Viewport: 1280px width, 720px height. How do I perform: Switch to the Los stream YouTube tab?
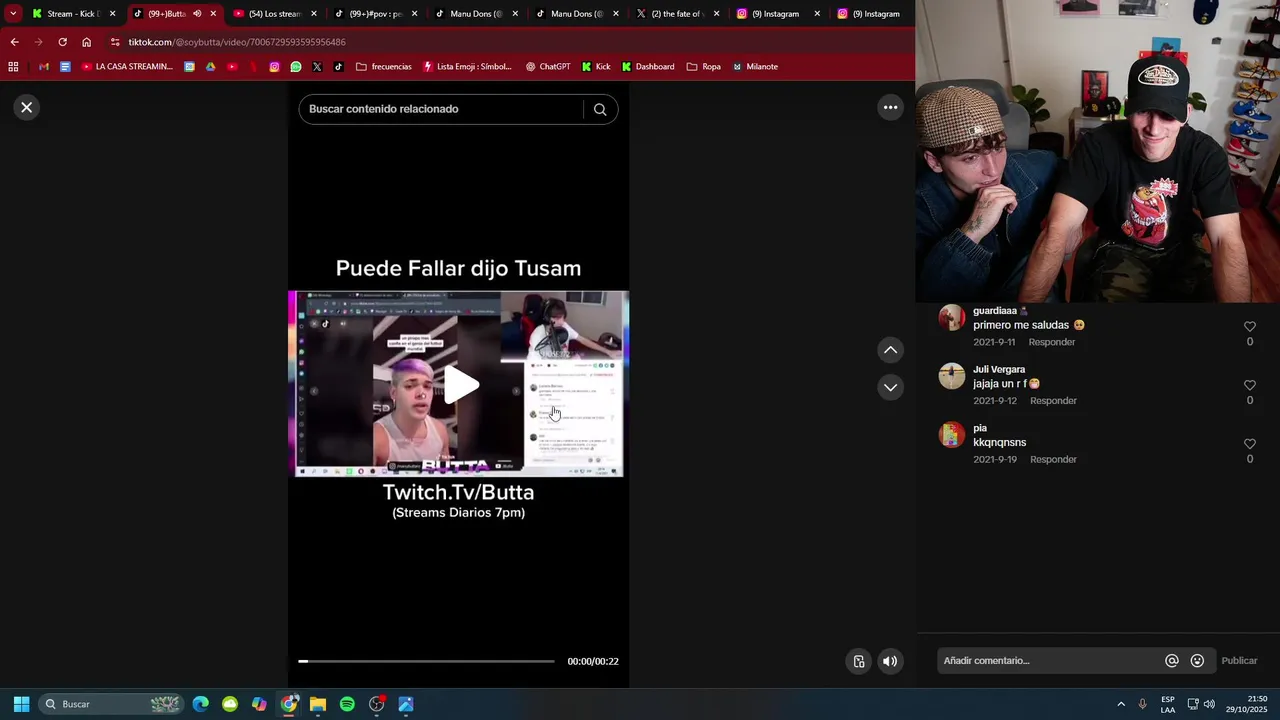click(275, 14)
